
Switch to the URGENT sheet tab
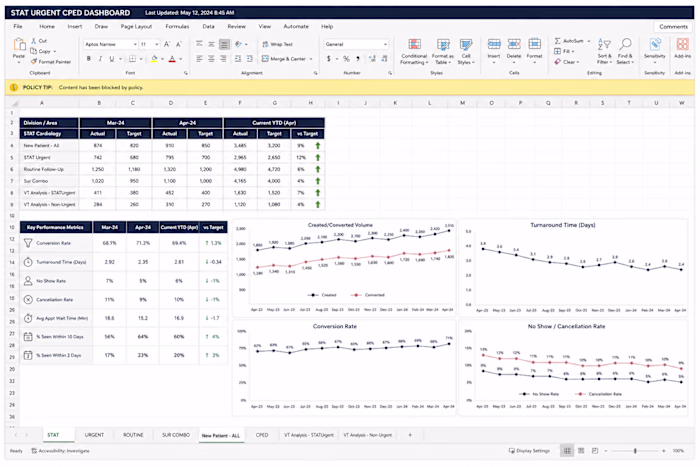[x=94, y=435]
